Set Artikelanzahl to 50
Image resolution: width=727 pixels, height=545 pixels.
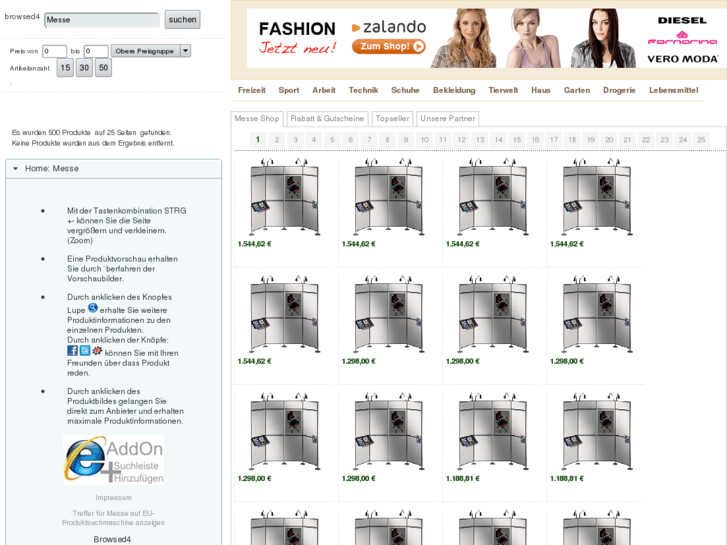(103, 68)
